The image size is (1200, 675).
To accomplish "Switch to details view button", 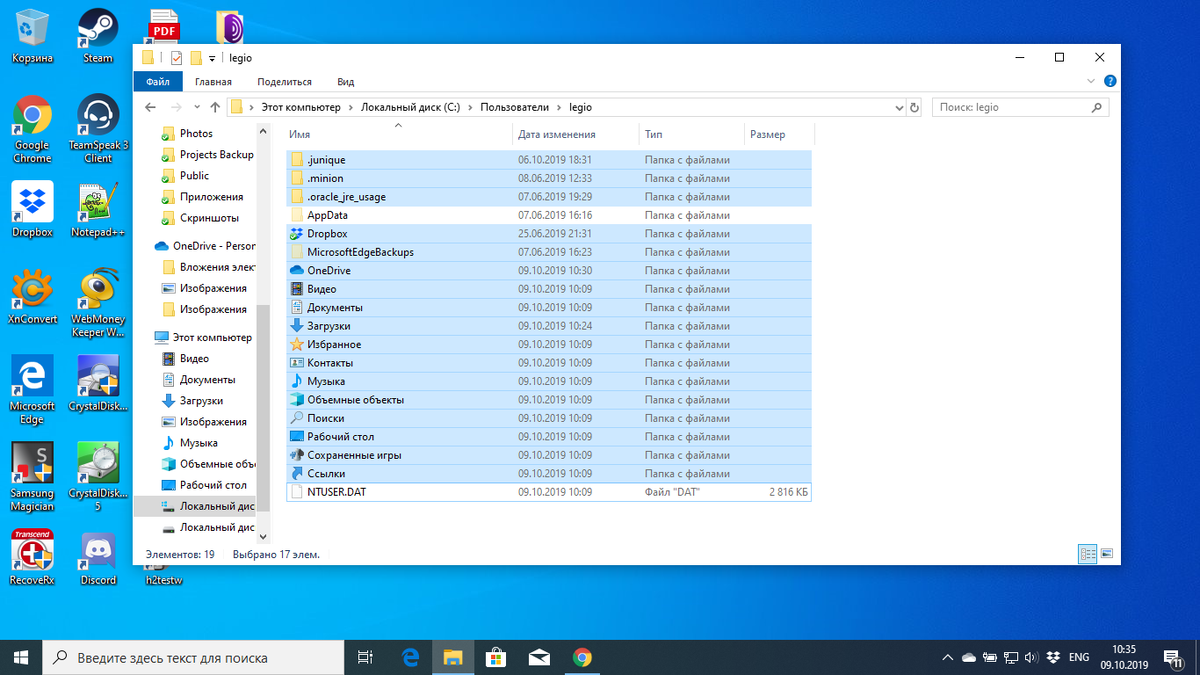I will (x=1088, y=554).
